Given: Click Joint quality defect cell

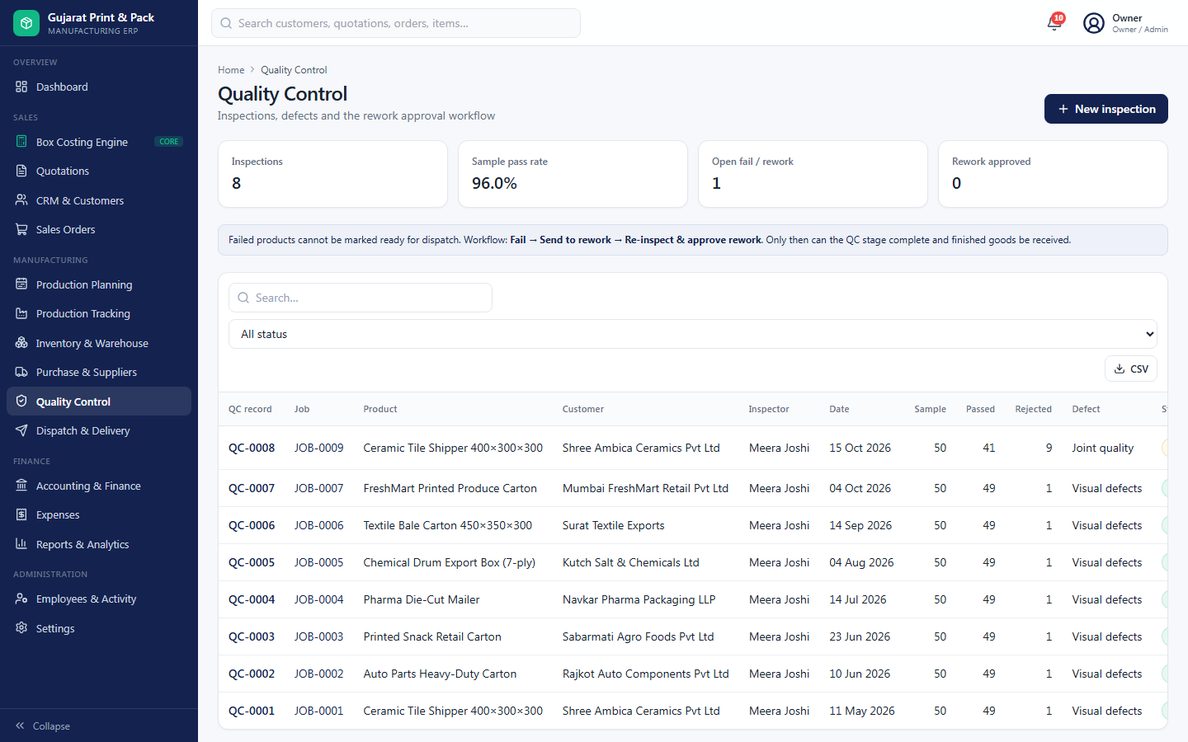Looking at the screenshot, I should point(1102,448).
